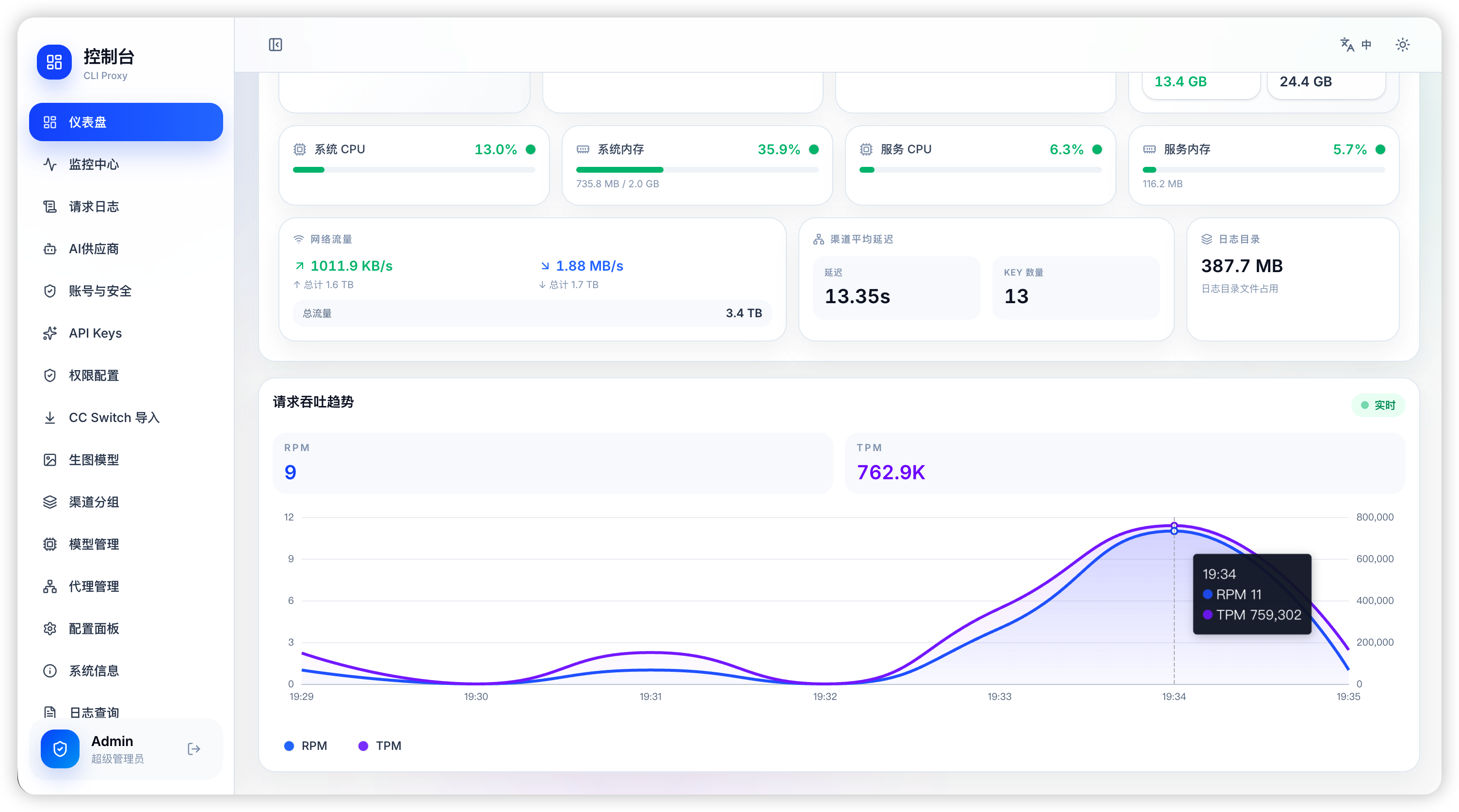Screen dimensions: 1459x812
Task: Click the 系统 CPU usage progress bar
Action: pyautogui.click(x=414, y=170)
